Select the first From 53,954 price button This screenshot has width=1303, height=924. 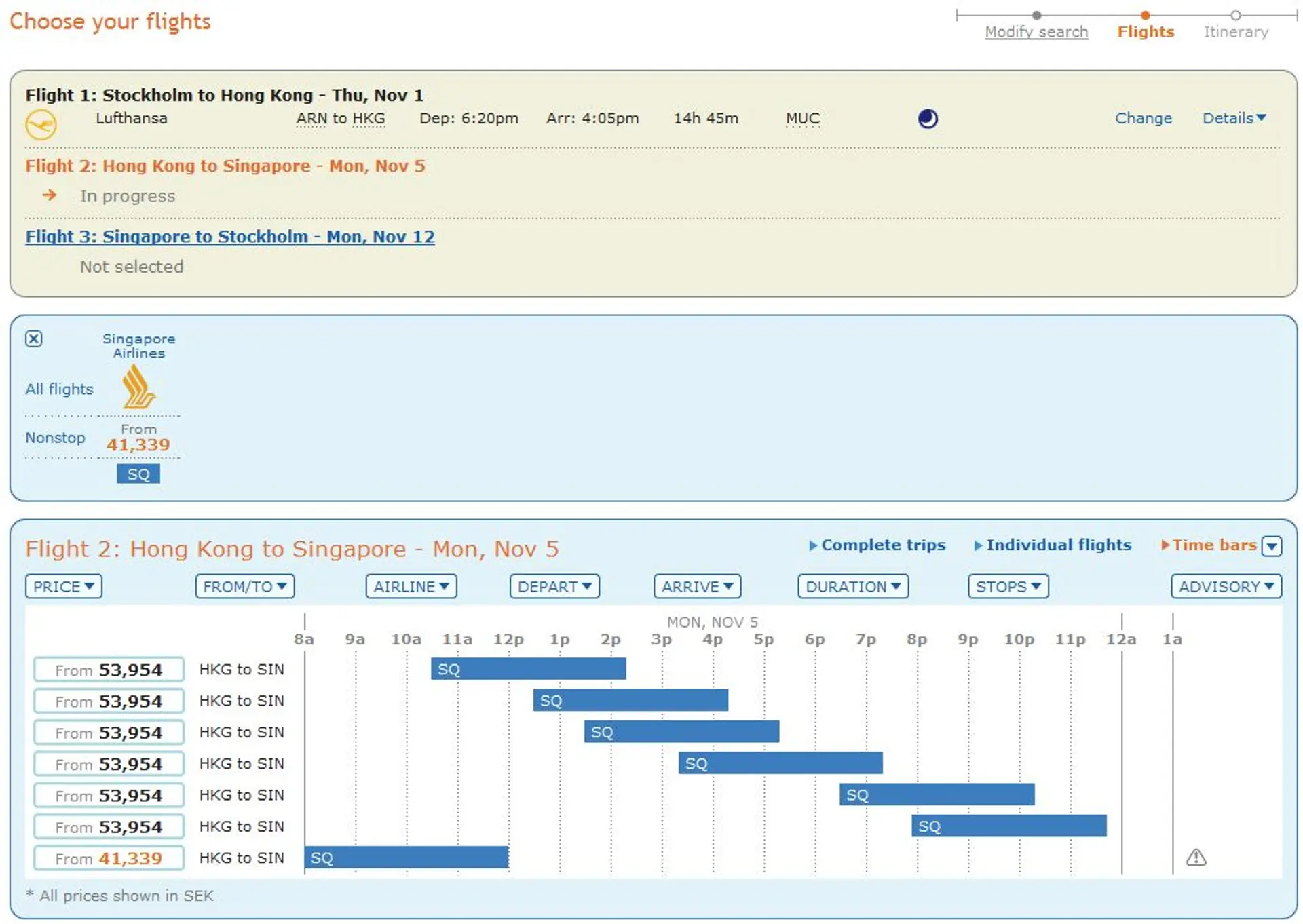pyautogui.click(x=109, y=670)
